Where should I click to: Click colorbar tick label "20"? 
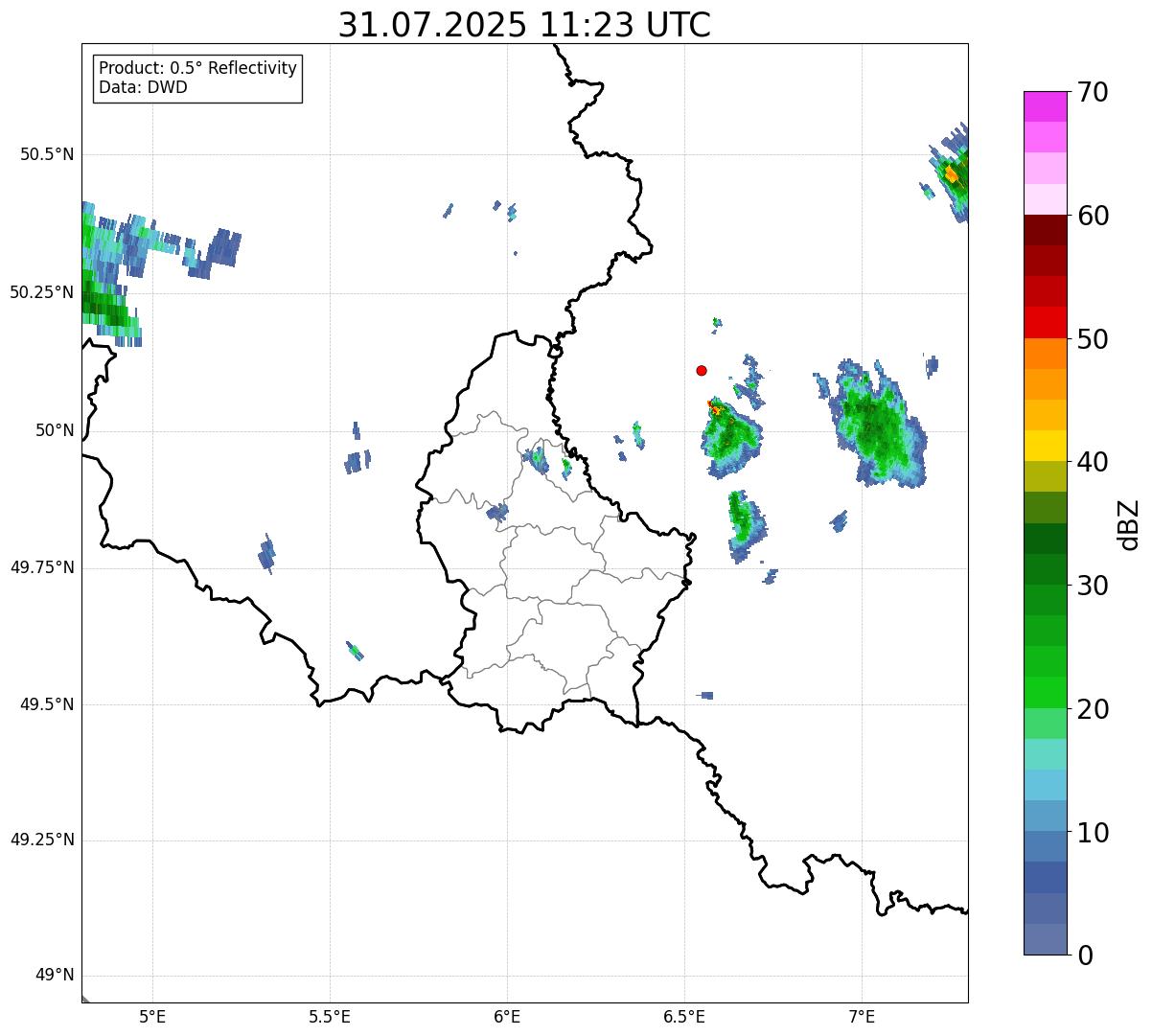coord(1093,709)
